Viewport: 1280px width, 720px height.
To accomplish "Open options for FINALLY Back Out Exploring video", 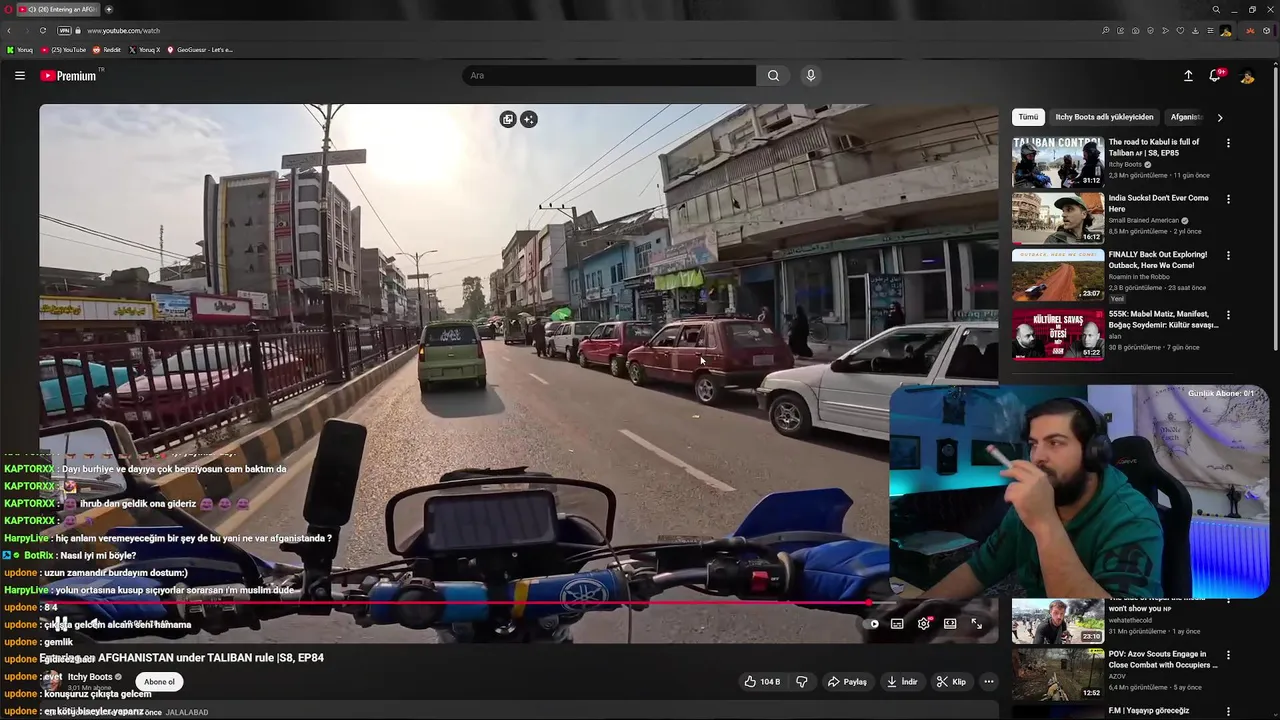I will point(1228,255).
